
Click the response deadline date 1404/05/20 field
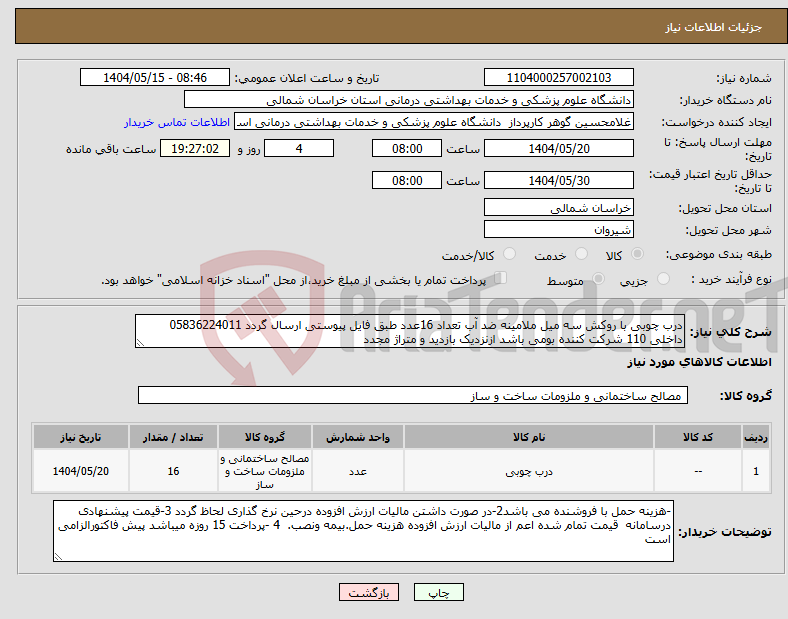tap(559, 148)
